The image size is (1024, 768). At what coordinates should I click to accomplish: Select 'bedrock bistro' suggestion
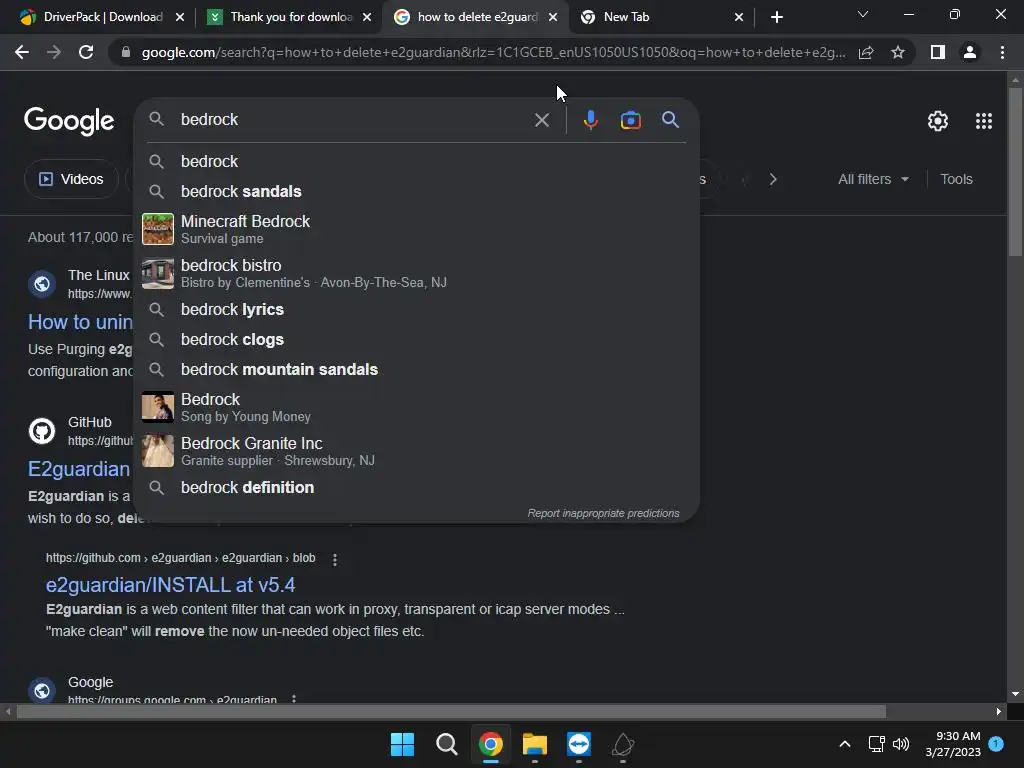tap(417, 273)
